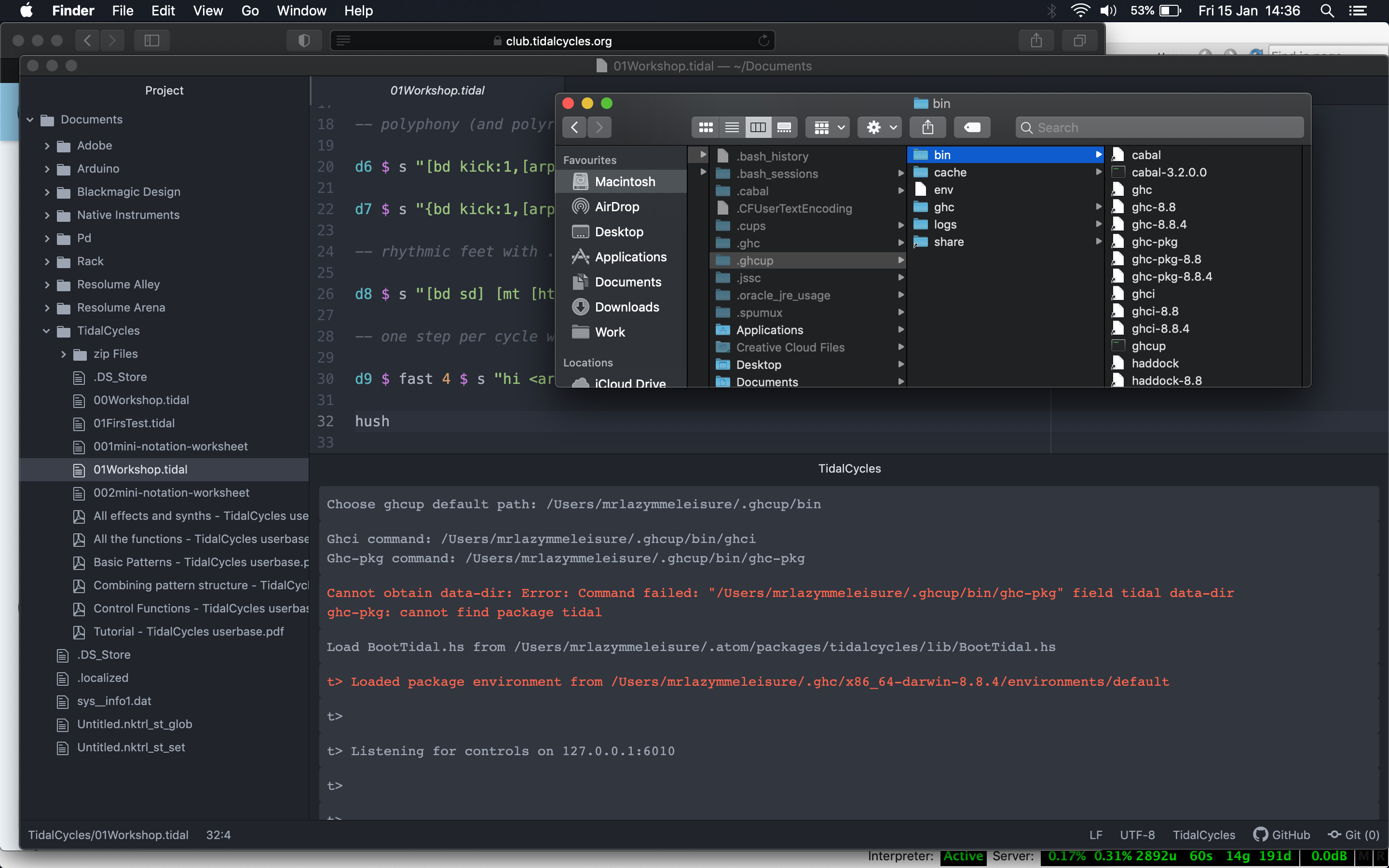Screen dimensions: 1389x868
Task: Click the Git (0) status button
Action: pos(1353,835)
